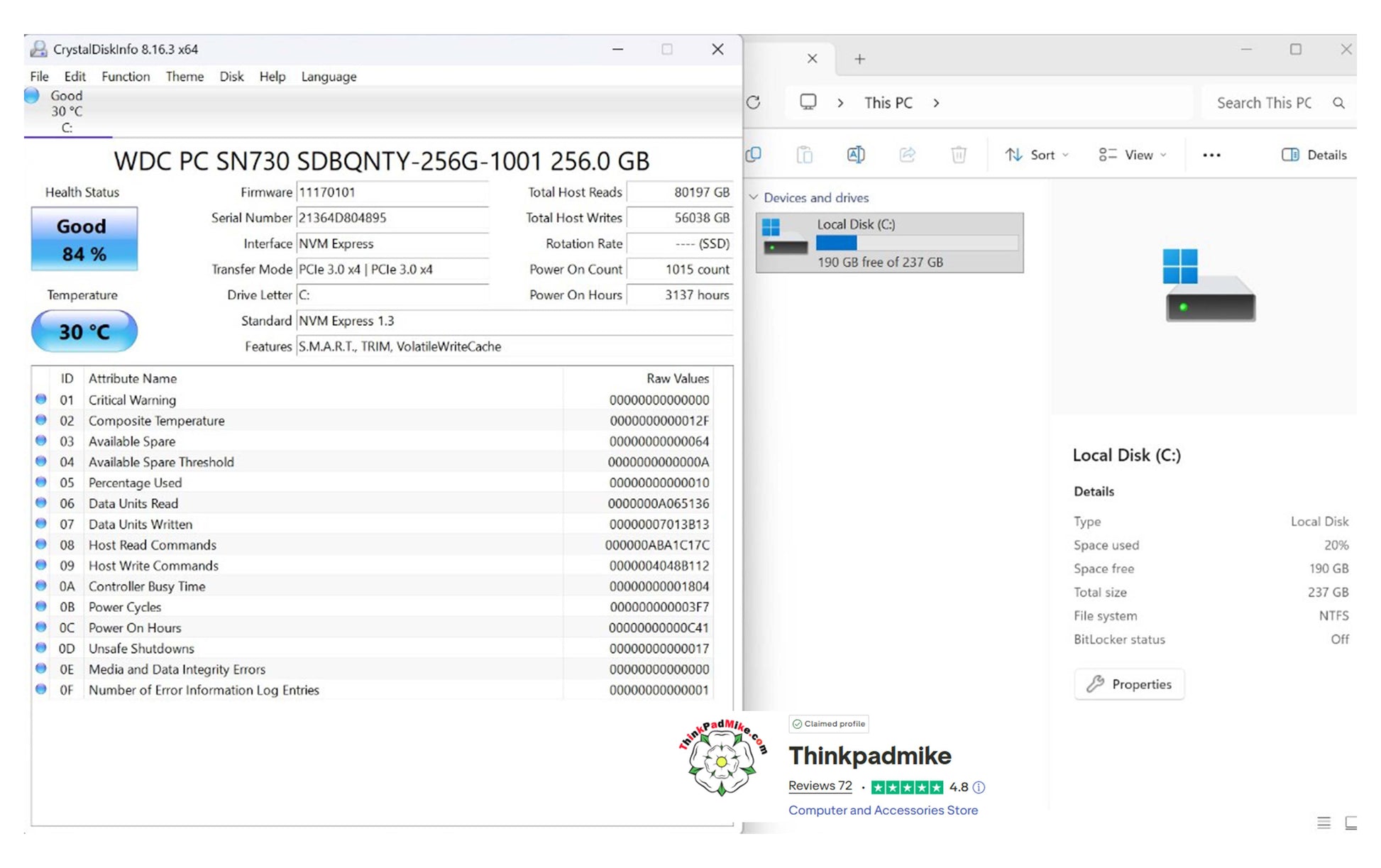Open the three-dots See more menu
The image size is (1381, 868).
[x=1211, y=155]
